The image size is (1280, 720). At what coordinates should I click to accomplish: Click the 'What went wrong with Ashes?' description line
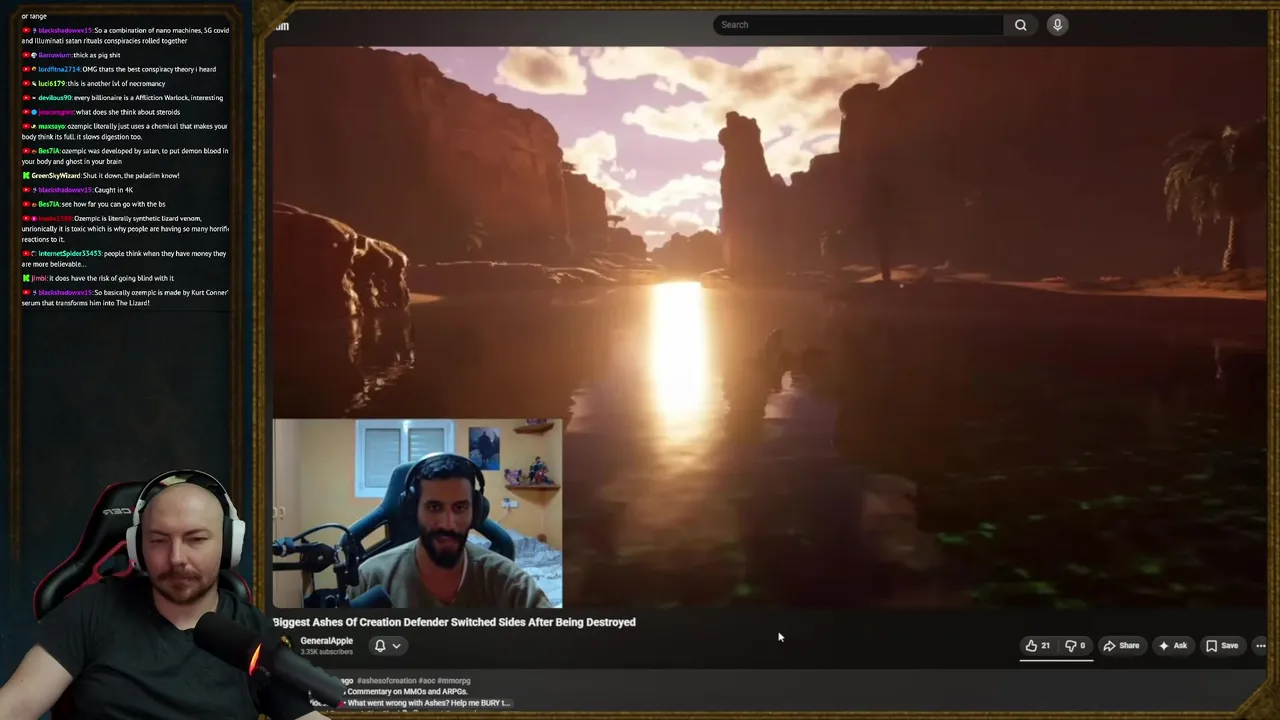tap(429, 703)
